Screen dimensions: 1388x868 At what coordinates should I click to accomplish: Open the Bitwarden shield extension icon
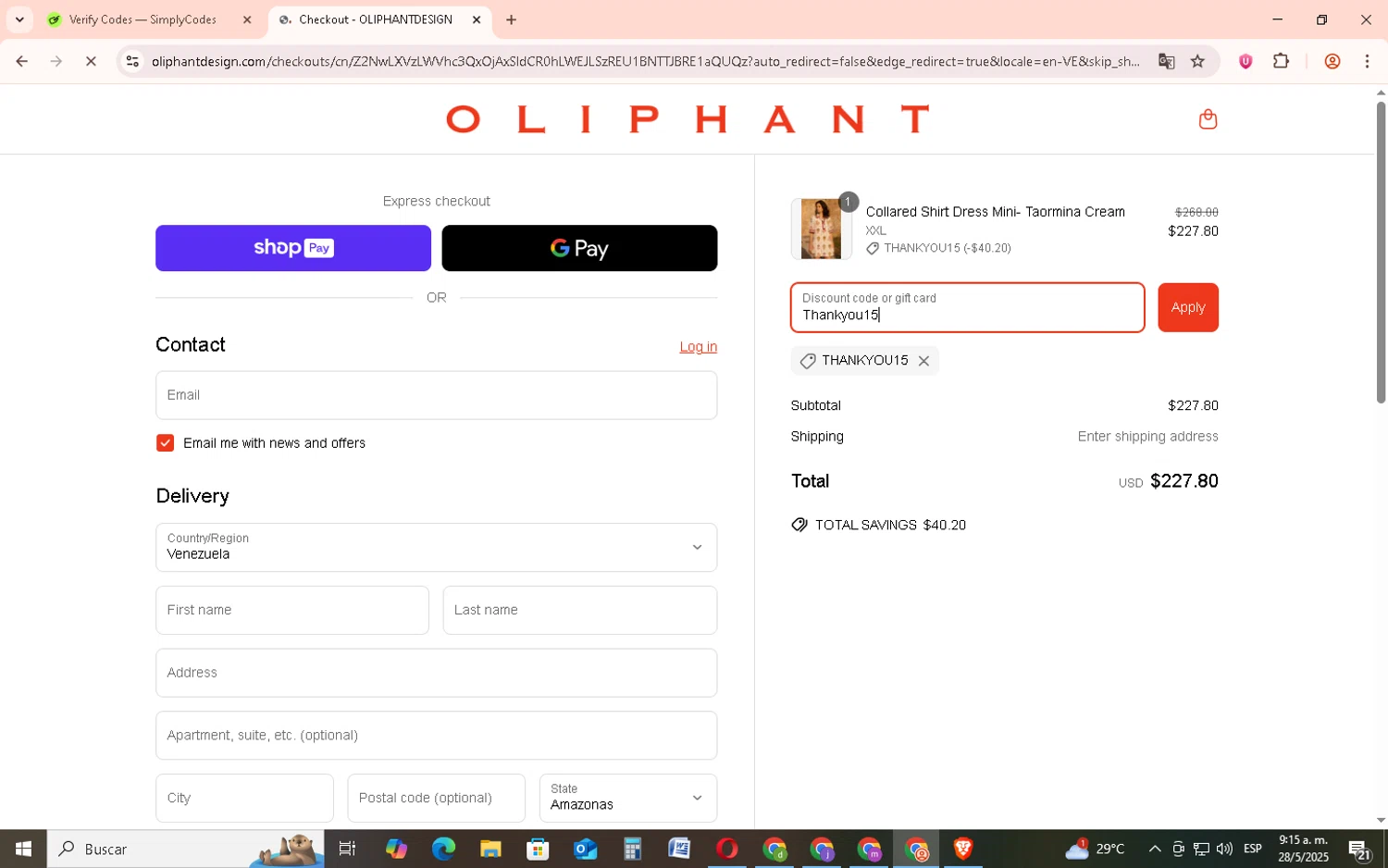[x=1245, y=61]
